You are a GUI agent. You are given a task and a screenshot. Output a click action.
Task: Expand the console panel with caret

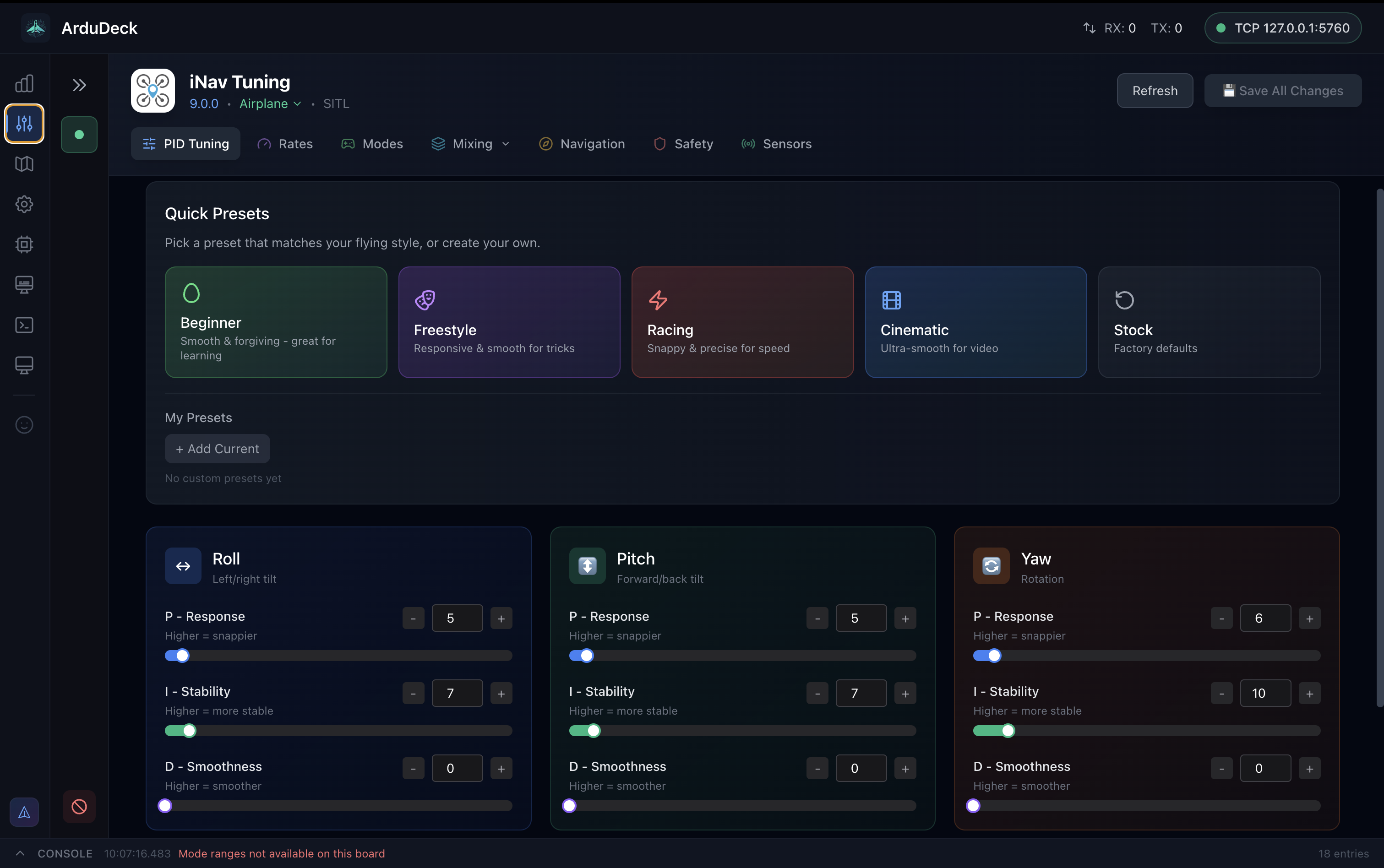[20, 853]
